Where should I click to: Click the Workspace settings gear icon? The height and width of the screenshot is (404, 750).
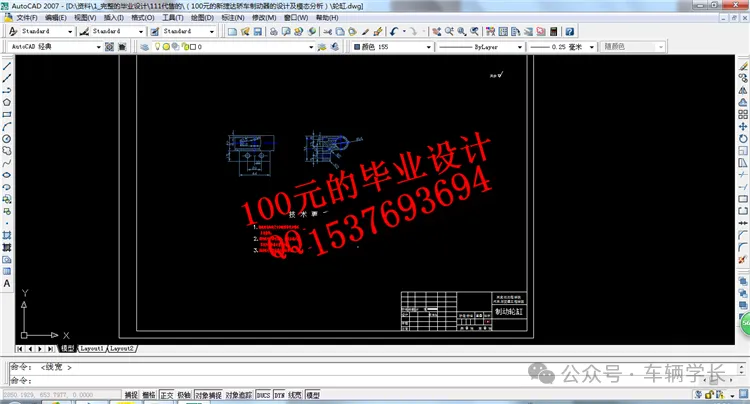pos(110,47)
